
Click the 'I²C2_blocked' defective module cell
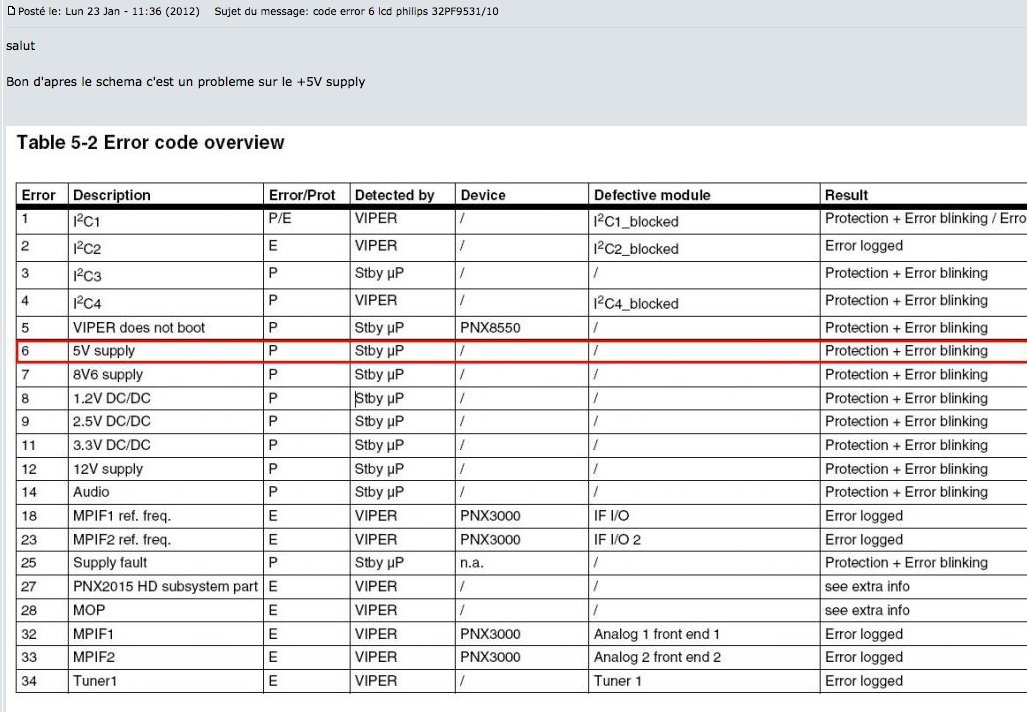636,248
